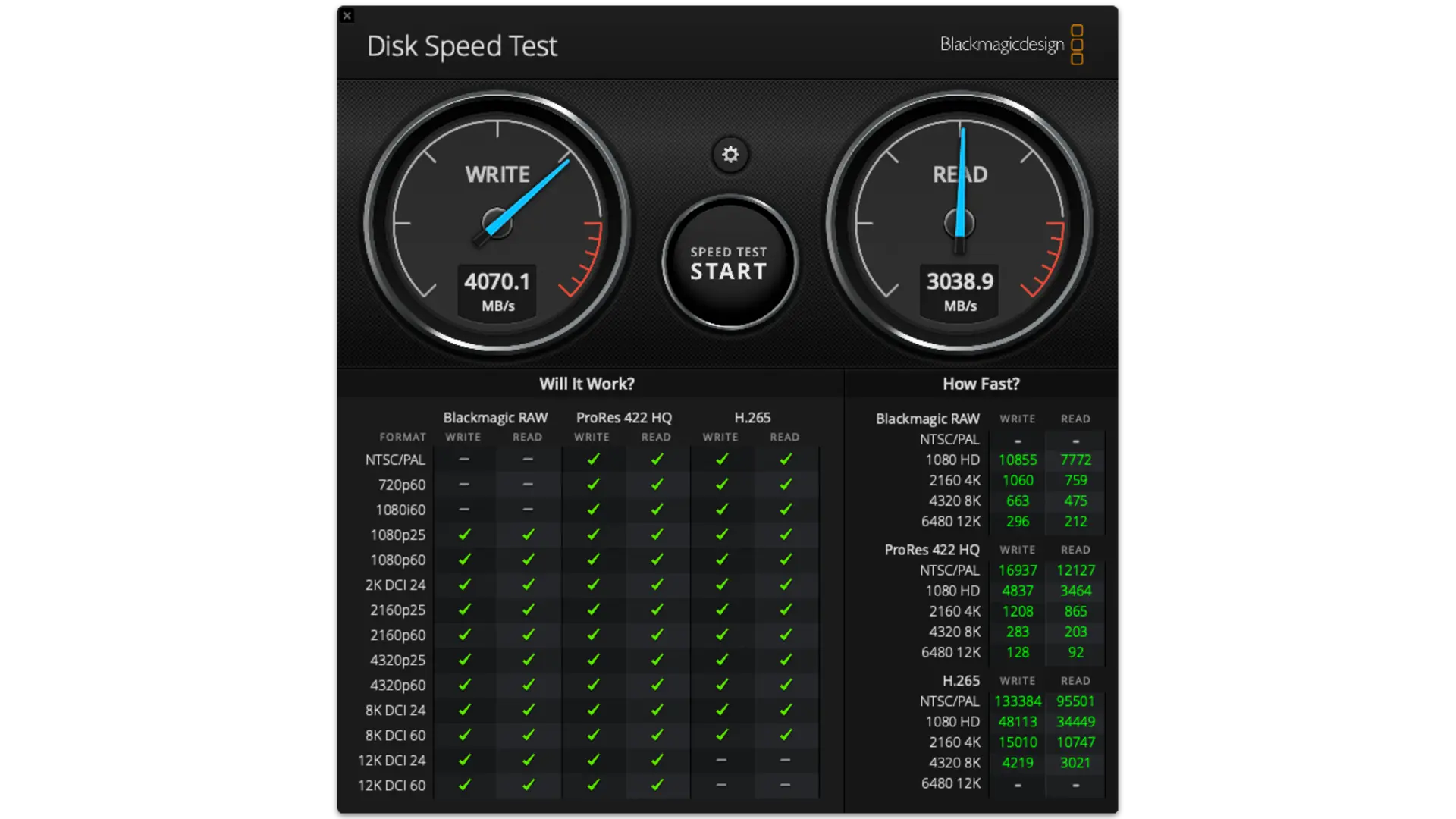Click the 8K DCI 24 format row label

[395, 710]
